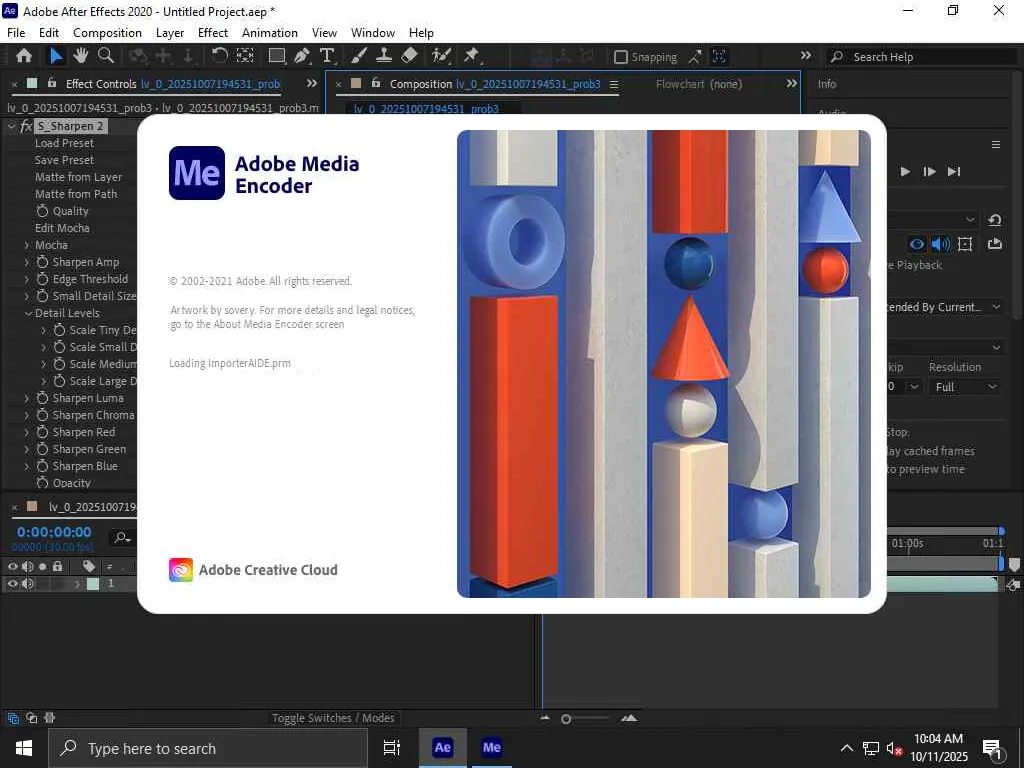Click the Load Preset button
The width and height of the screenshot is (1024, 768).
[x=64, y=143]
